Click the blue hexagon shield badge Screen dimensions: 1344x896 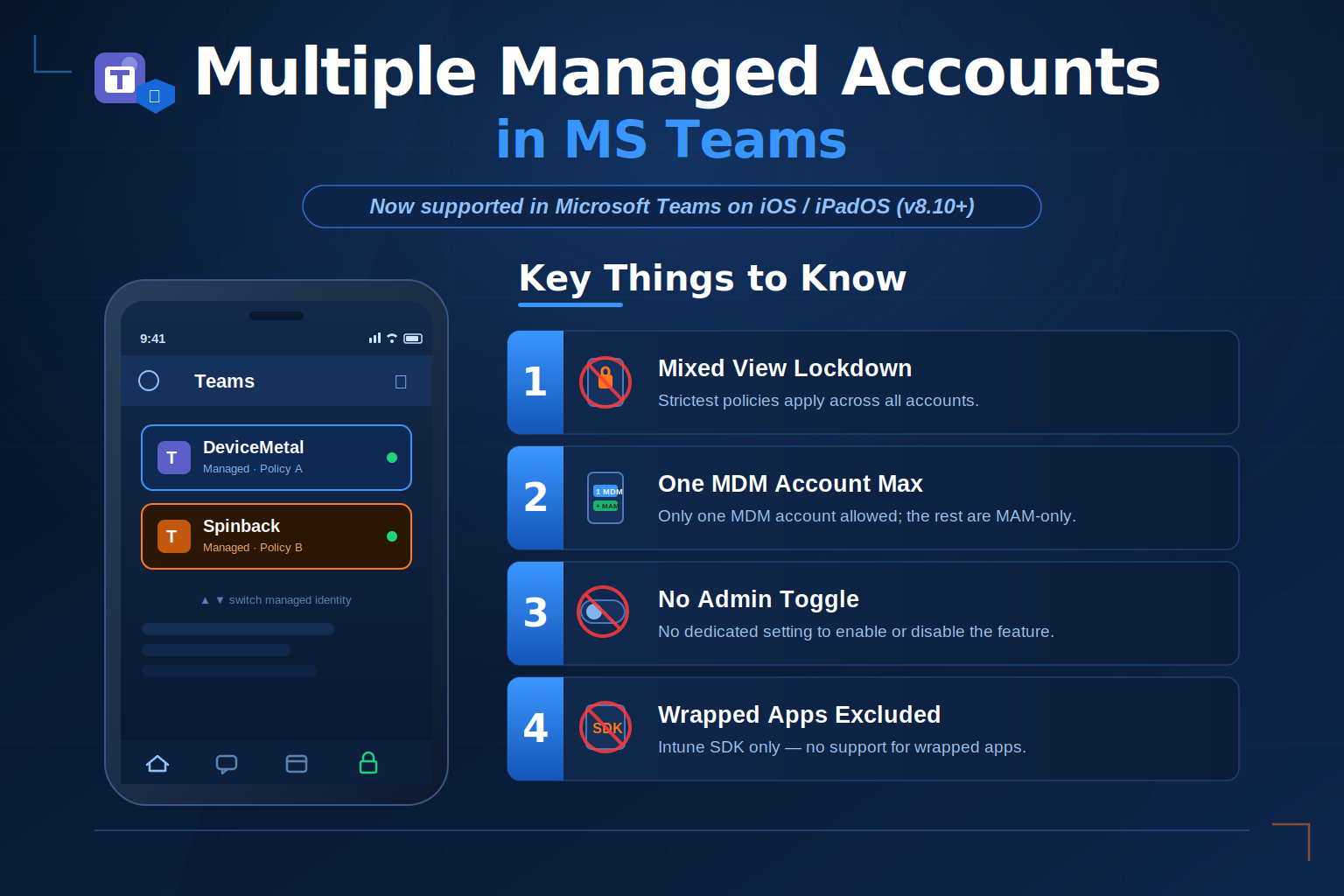pyautogui.click(x=156, y=96)
